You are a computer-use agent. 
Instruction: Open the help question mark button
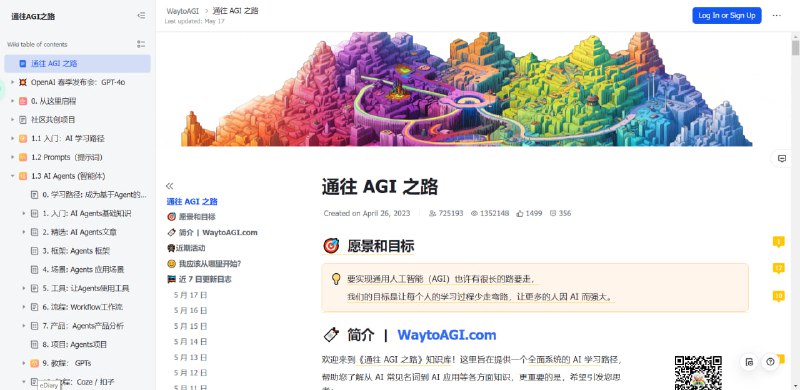point(770,362)
